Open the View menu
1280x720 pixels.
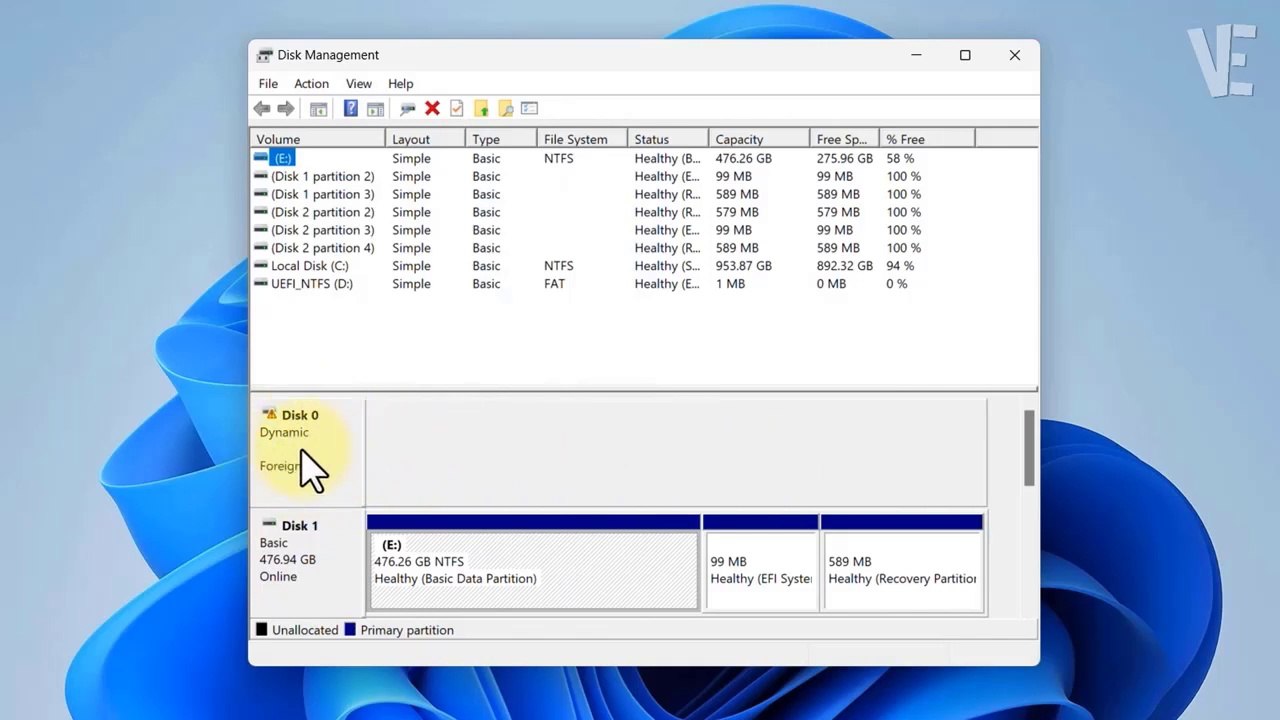358,84
